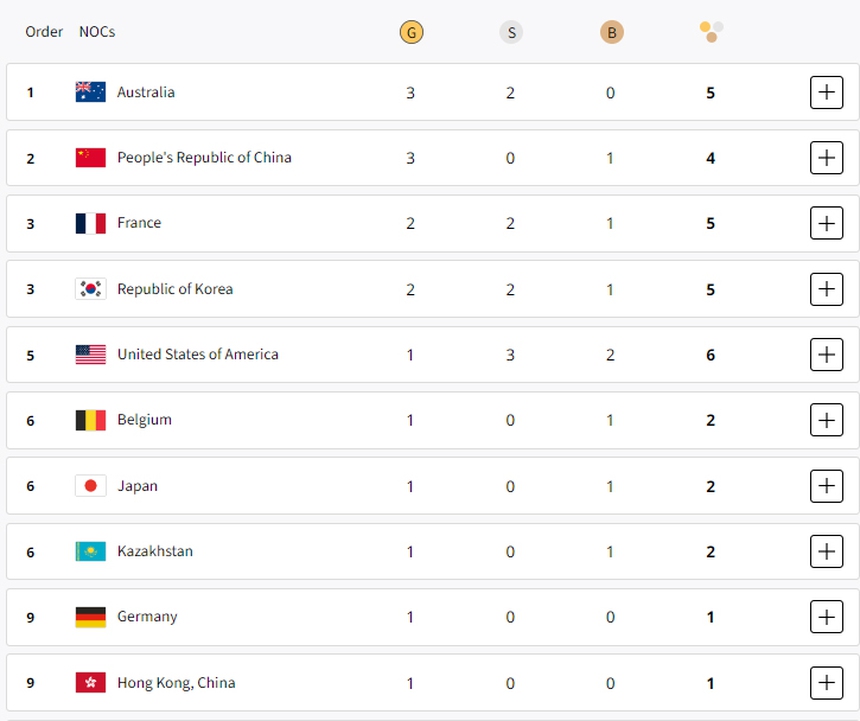The height and width of the screenshot is (721, 860).
Task: Expand the Germany row details
Action: pyautogui.click(x=827, y=617)
